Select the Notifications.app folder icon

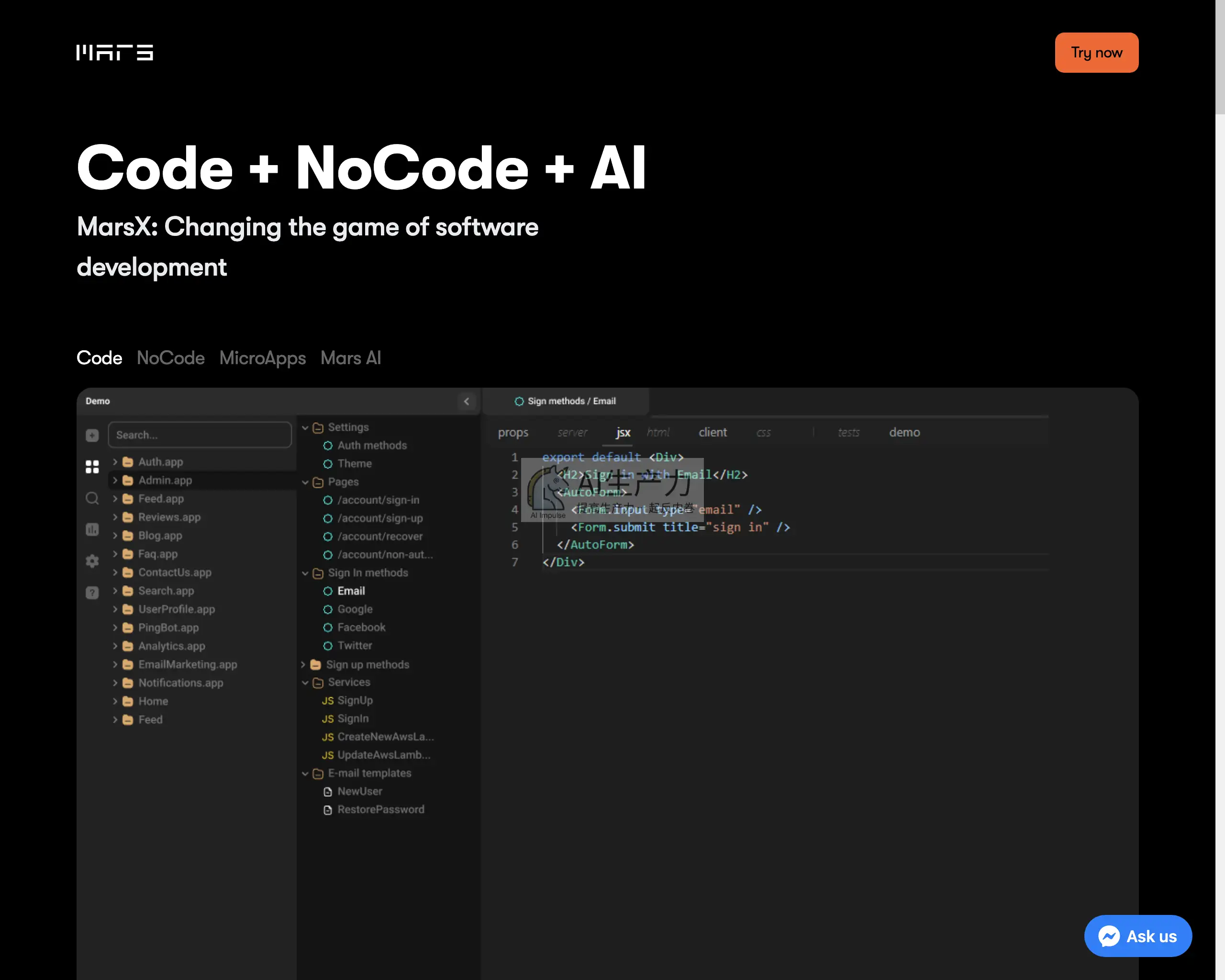coord(128,683)
